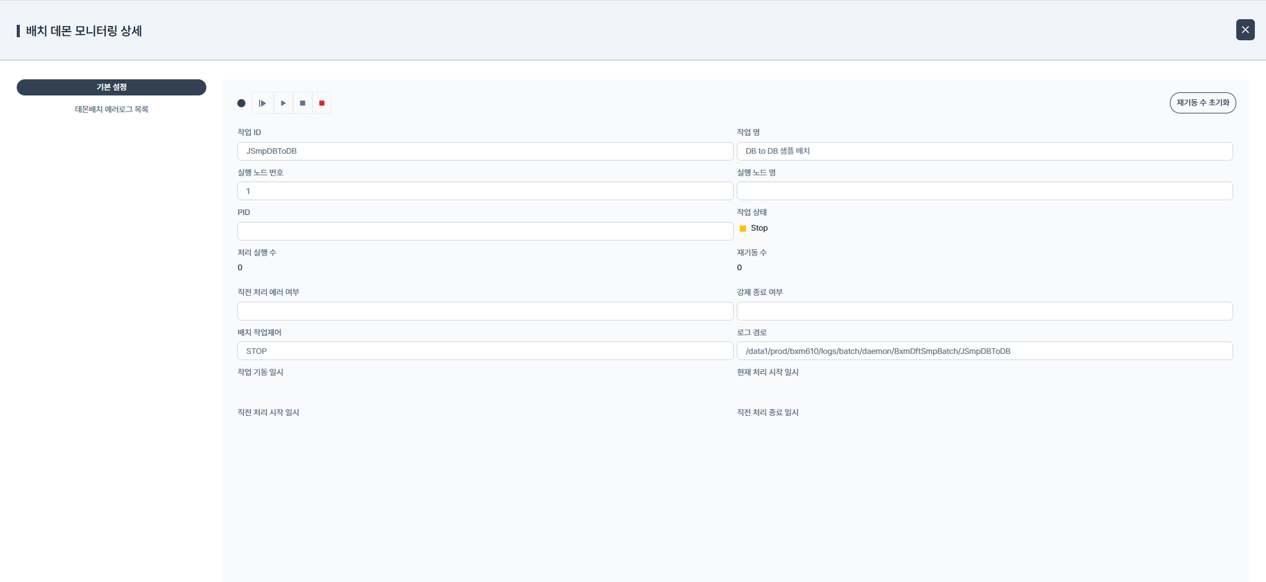Click the 직전 처리 에러 여부 field
The image size is (1266, 582).
[x=485, y=311]
